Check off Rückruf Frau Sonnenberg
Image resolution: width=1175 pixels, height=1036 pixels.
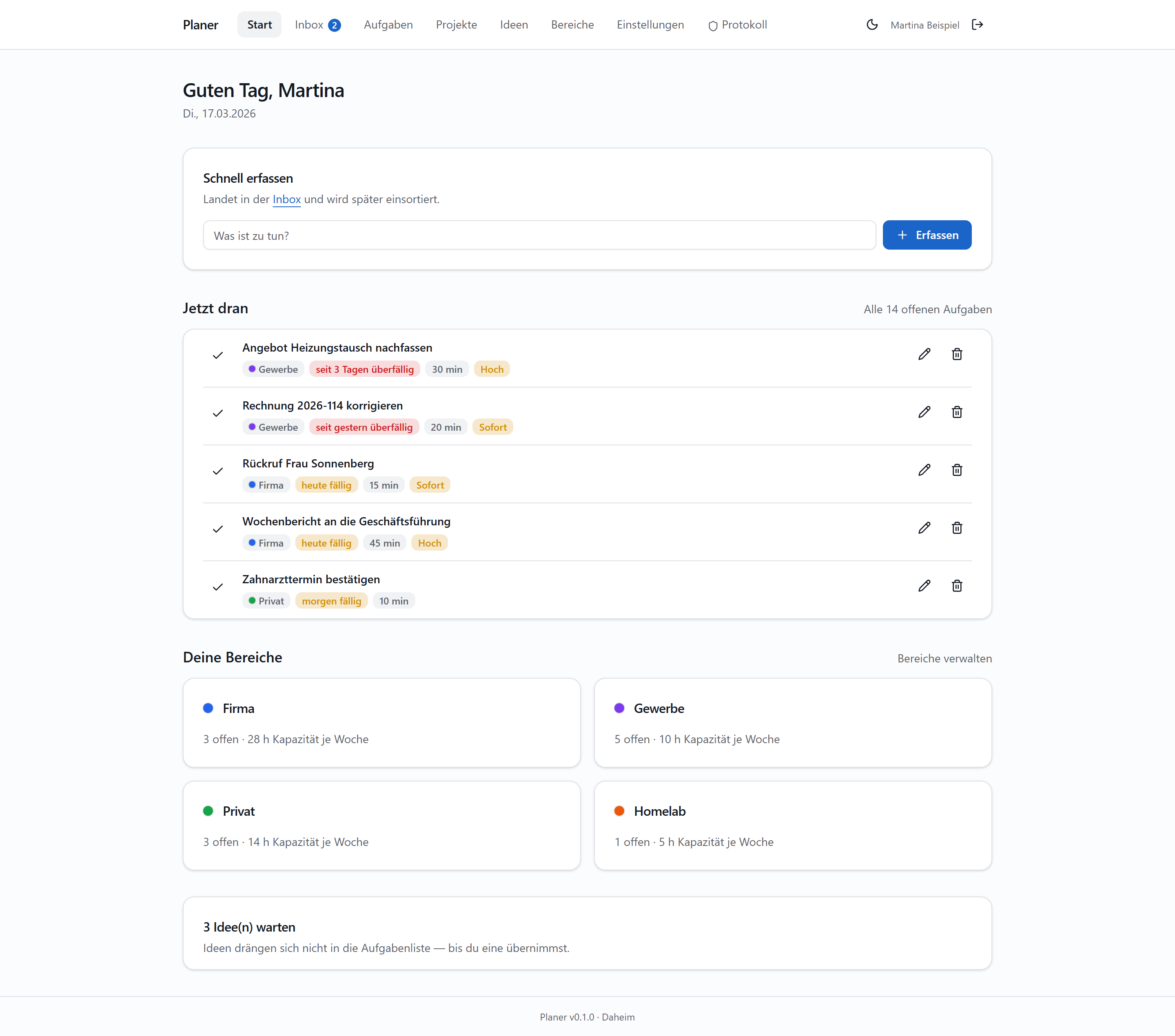(x=218, y=472)
